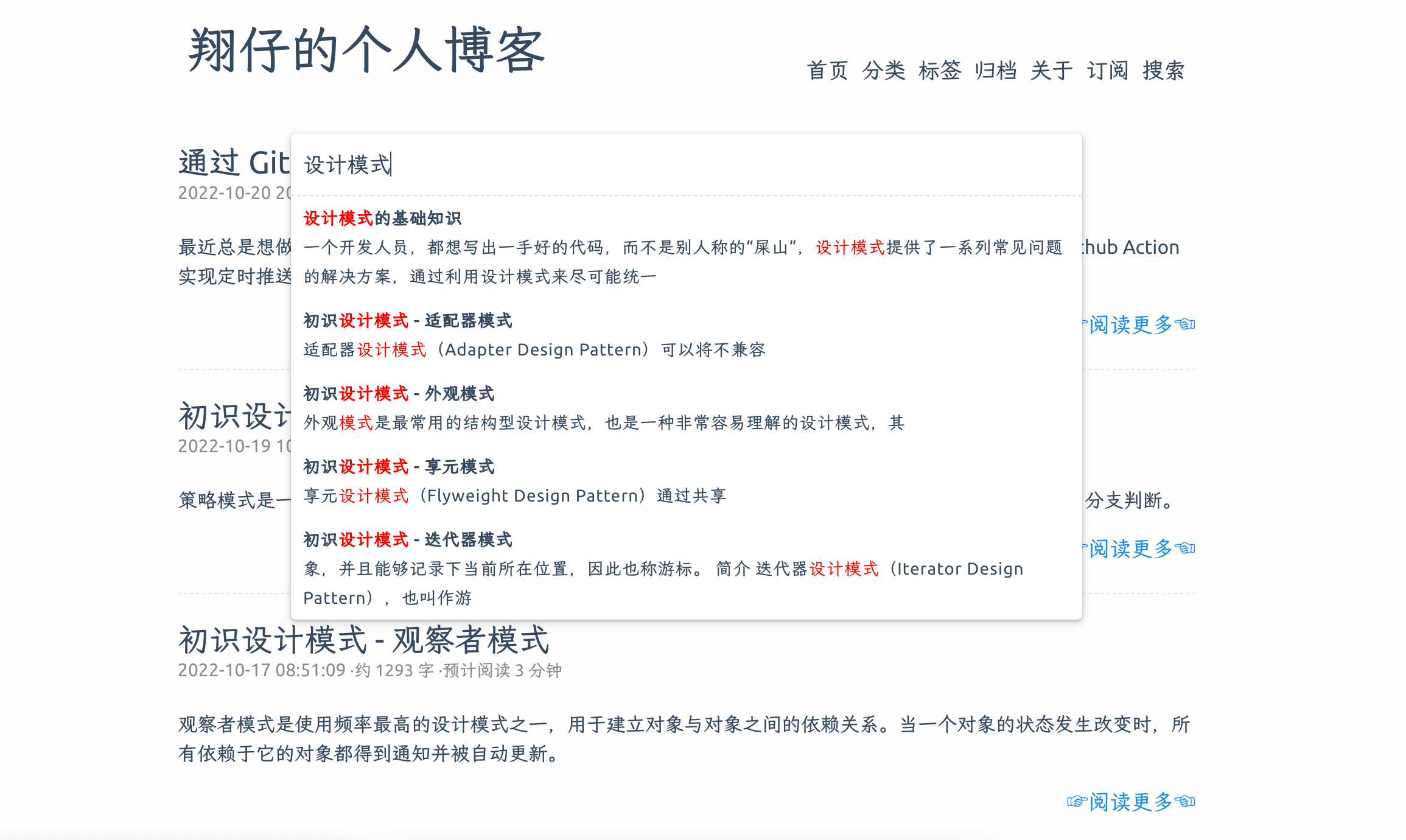
Task: Open search result 设计模式的基础知识
Action: pyautogui.click(x=382, y=219)
